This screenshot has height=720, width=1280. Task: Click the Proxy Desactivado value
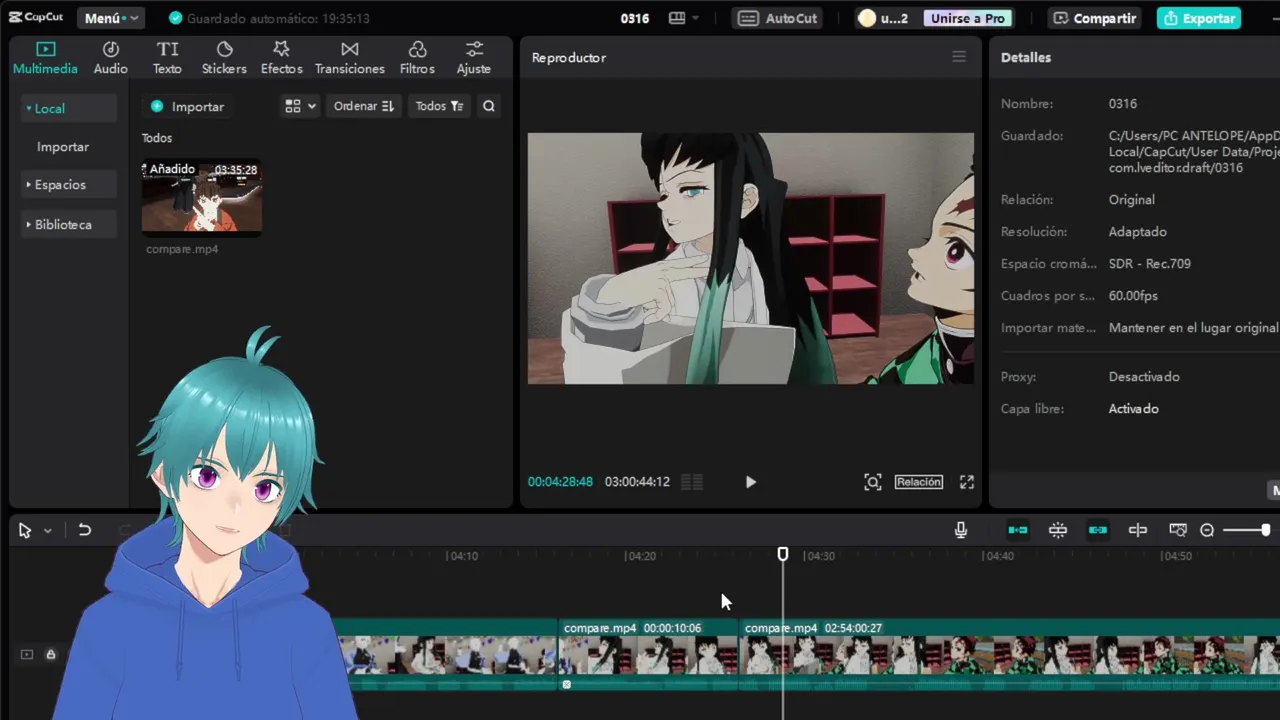1144,376
